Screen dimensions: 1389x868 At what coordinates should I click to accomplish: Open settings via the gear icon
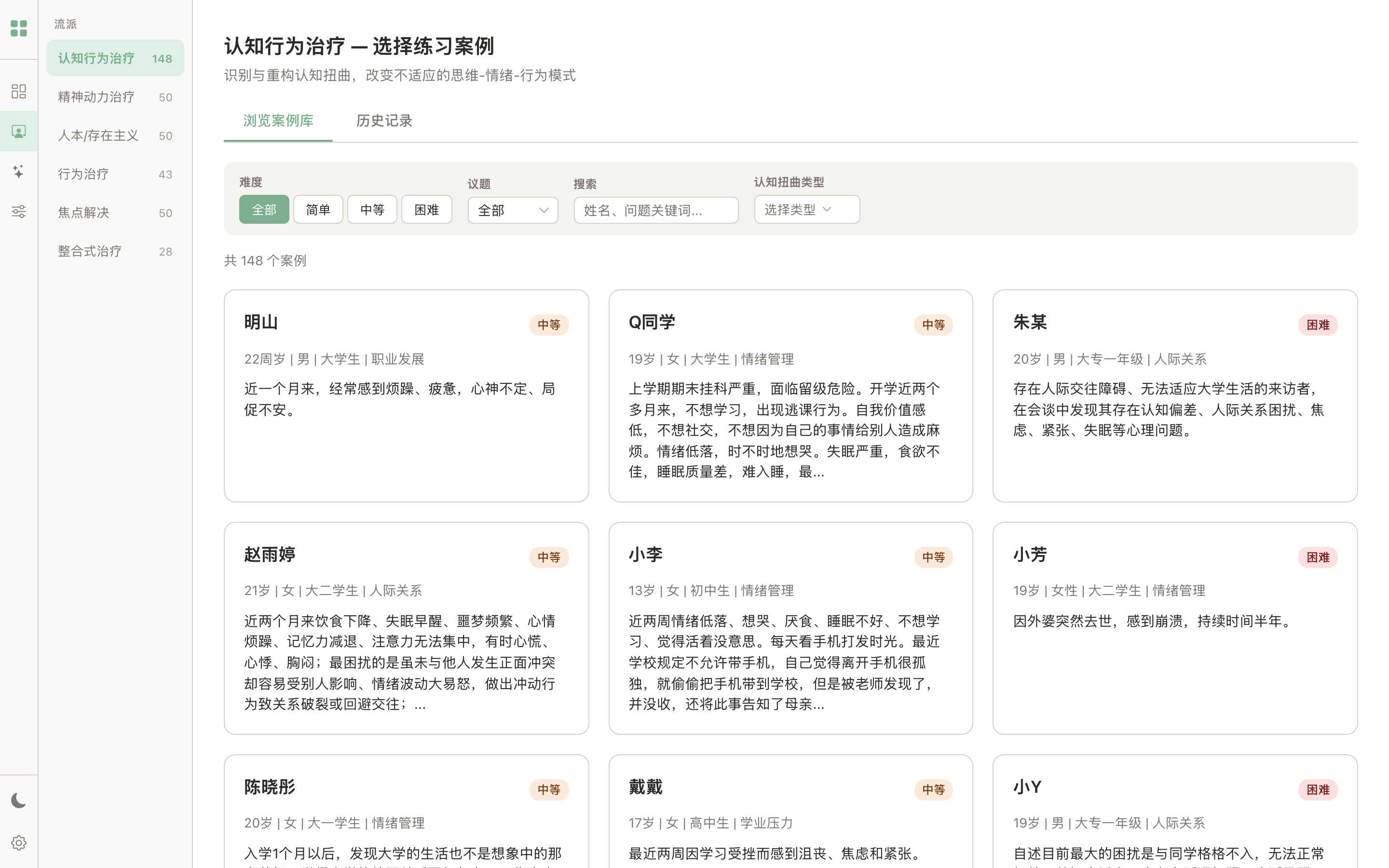[19, 843]
